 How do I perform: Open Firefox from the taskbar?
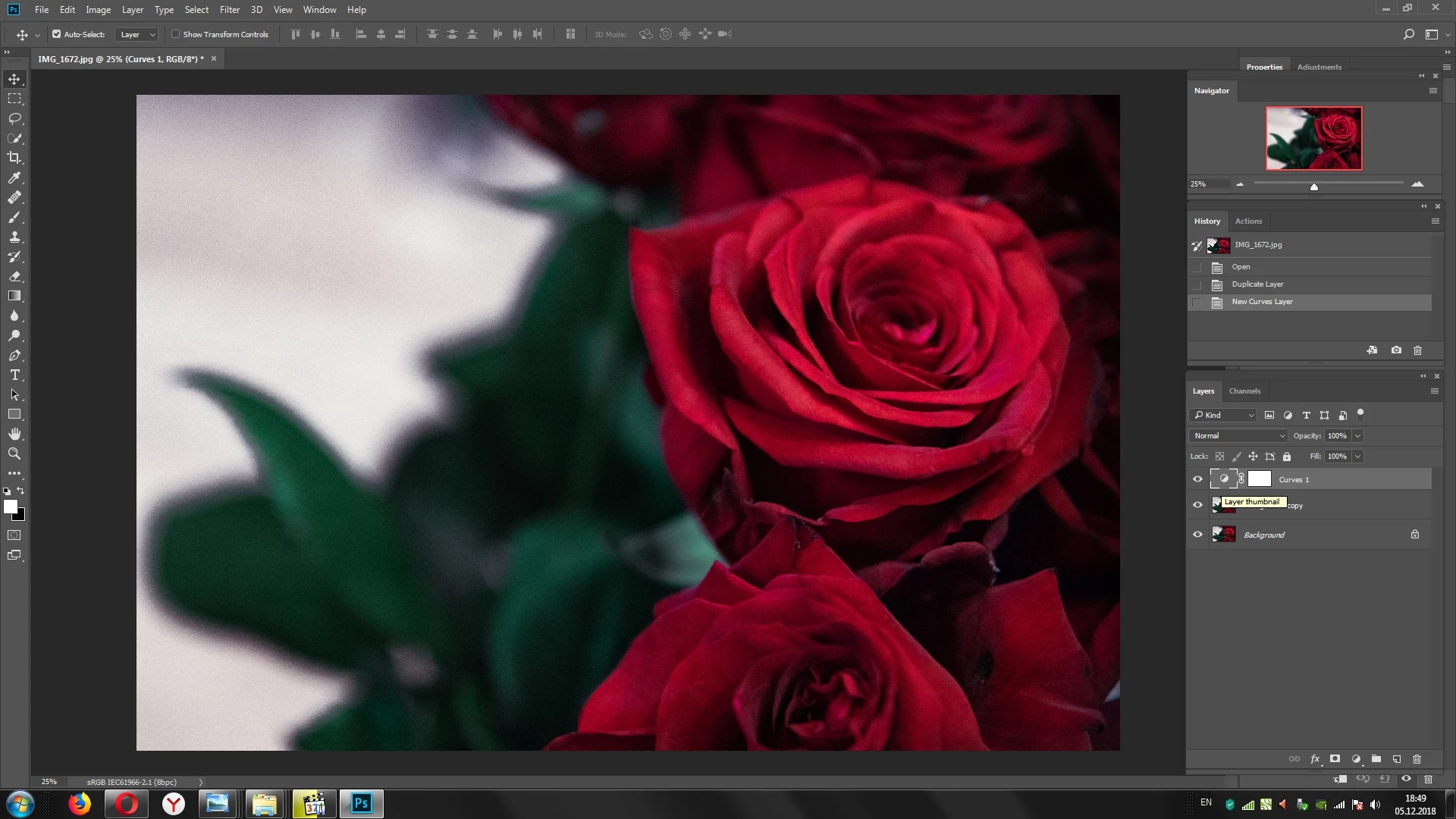[x=80, y=804]
